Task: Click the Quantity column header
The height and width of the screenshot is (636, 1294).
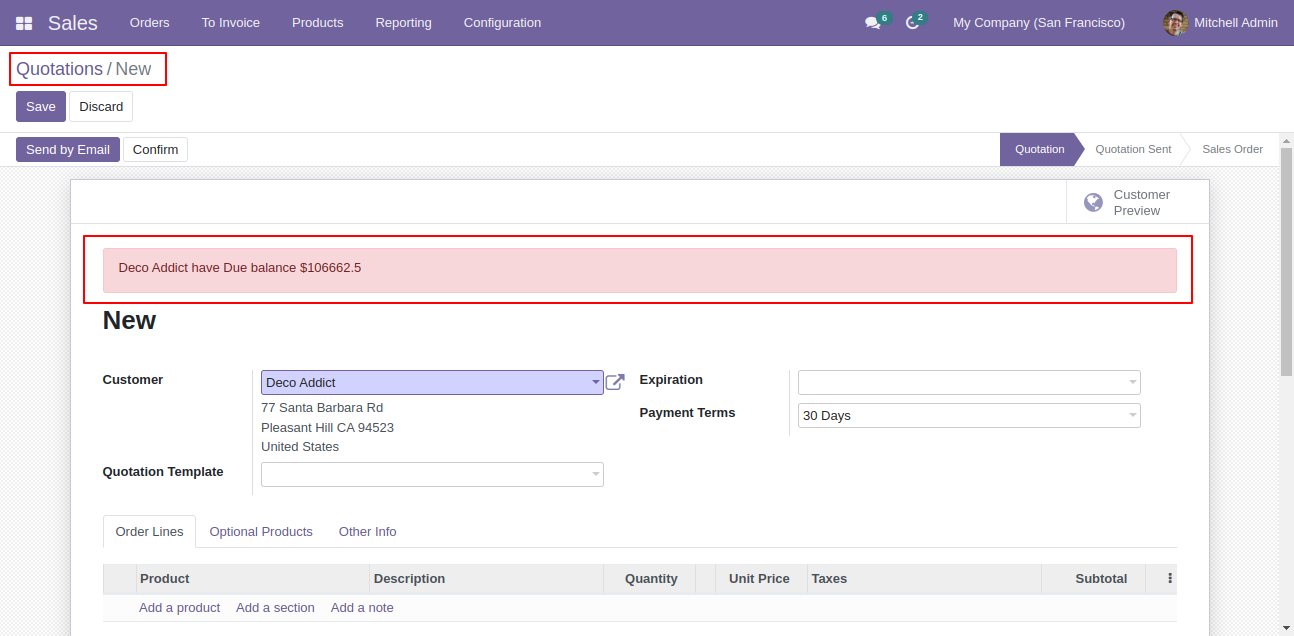Action: 650,579
